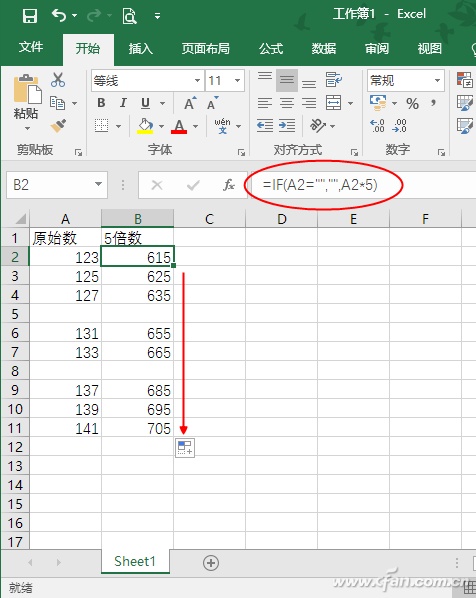Open Customize Quick Access Toolbar dropdown
The width and height of the screenshot is (476, 598).
tap(157, 16)
